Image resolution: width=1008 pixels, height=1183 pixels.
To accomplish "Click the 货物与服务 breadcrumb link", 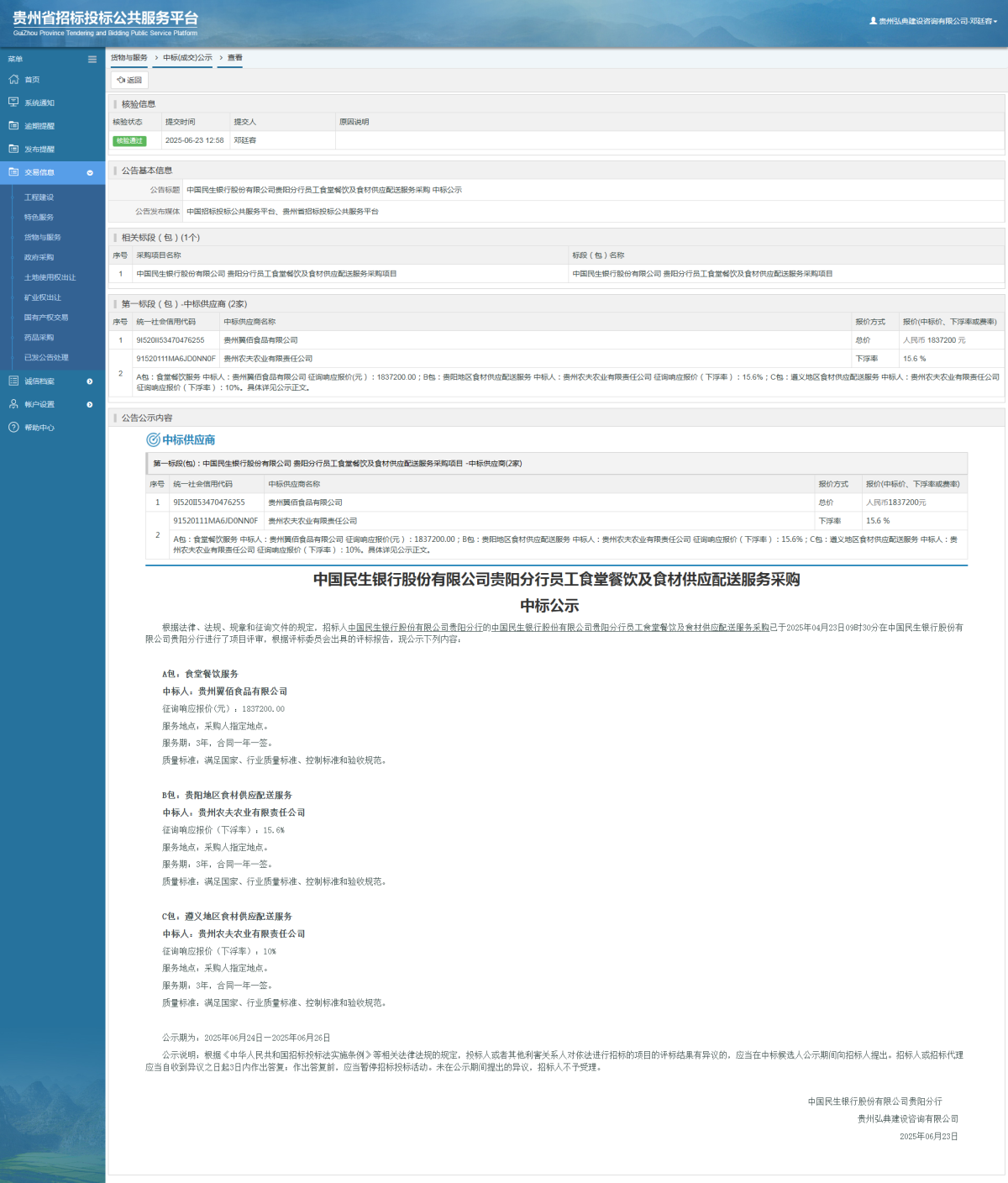I will click(x=129, y=58).
